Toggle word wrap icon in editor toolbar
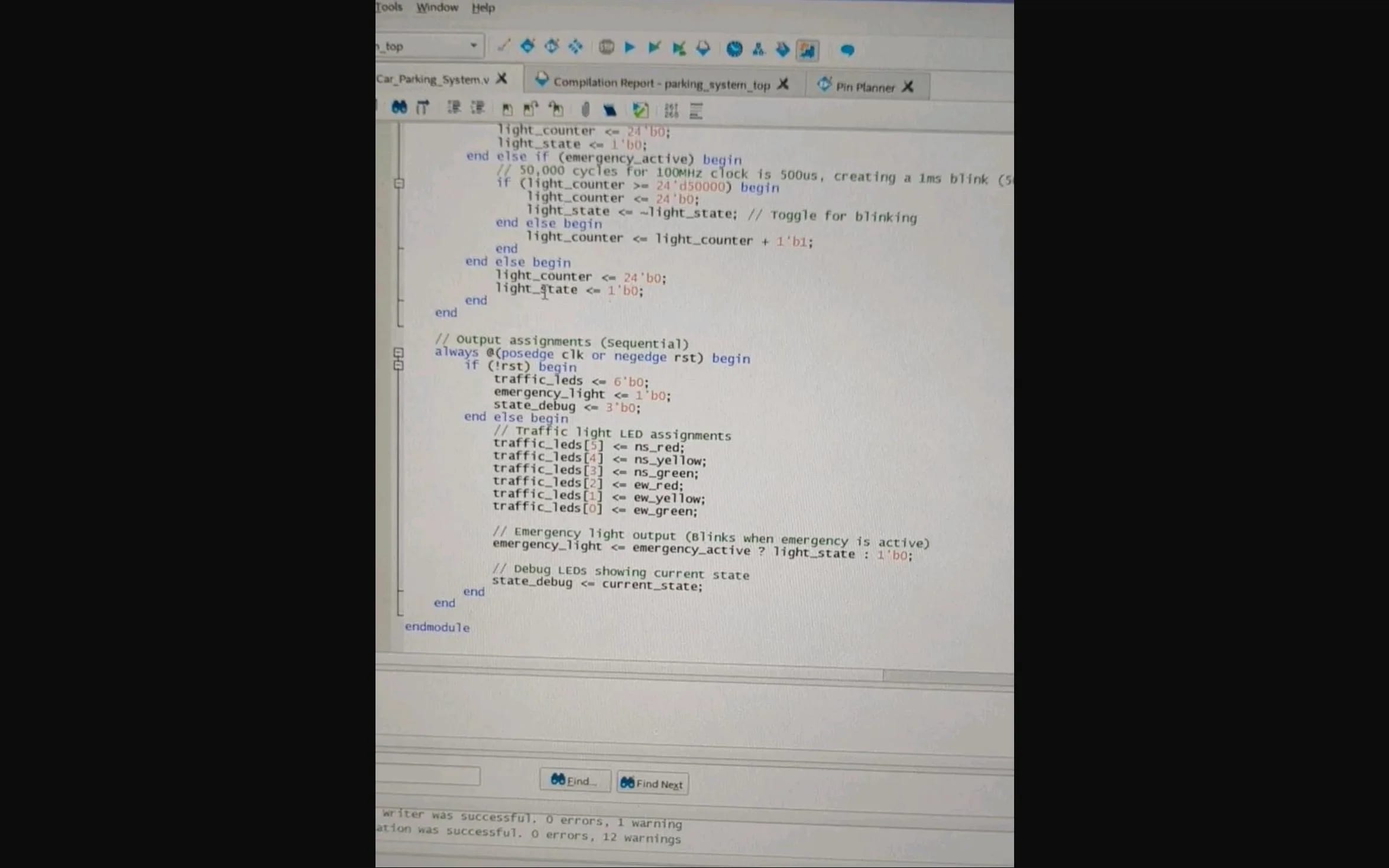The image size is (1389, 868). (x=696, y=111)
